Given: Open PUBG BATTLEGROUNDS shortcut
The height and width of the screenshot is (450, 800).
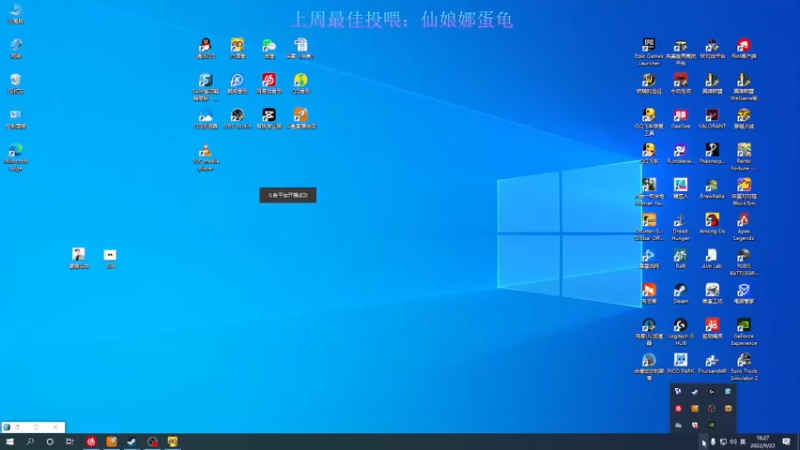Looking at the screenshot, I should 743,262.
